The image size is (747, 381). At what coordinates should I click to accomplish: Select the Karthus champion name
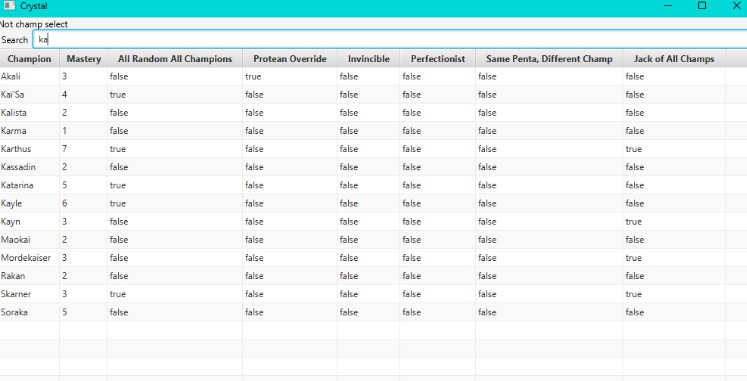pos(16,149)
